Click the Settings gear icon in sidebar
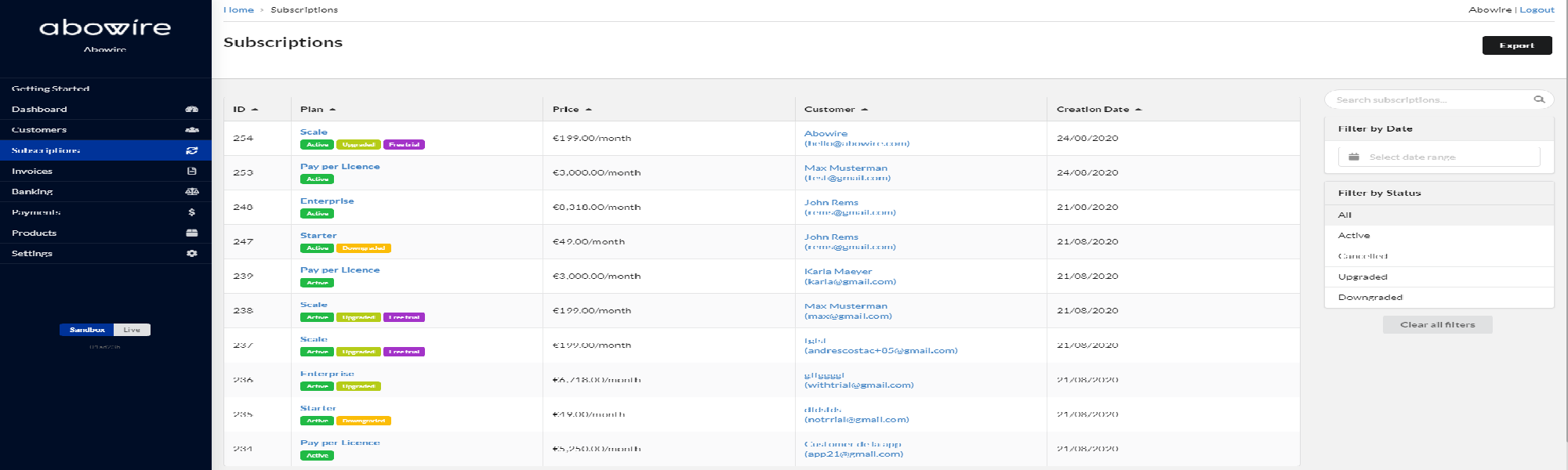The height and width of the screenshot is (470, 1568). tap(191, 254)
